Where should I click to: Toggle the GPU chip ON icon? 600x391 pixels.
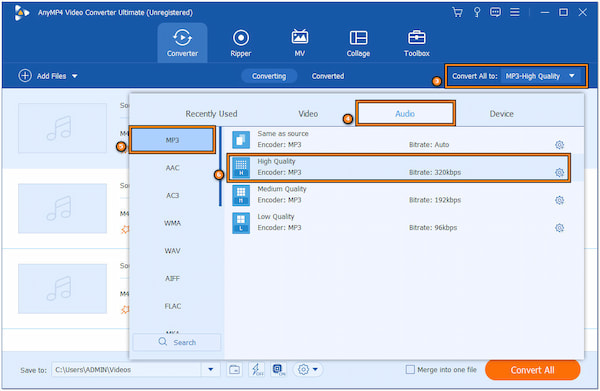point(279,370)
